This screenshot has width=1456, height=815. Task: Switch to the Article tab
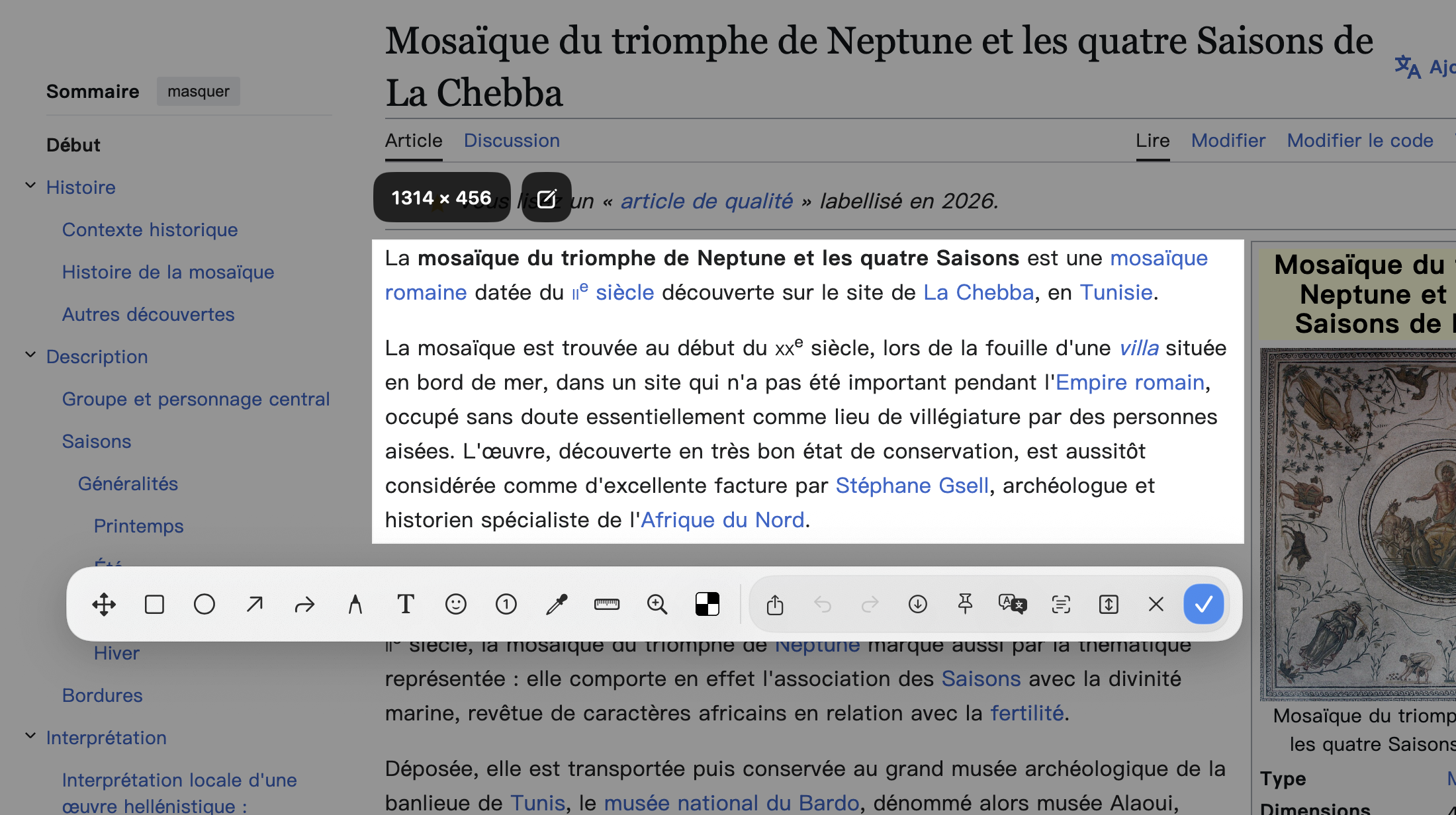tap(414, 141)
